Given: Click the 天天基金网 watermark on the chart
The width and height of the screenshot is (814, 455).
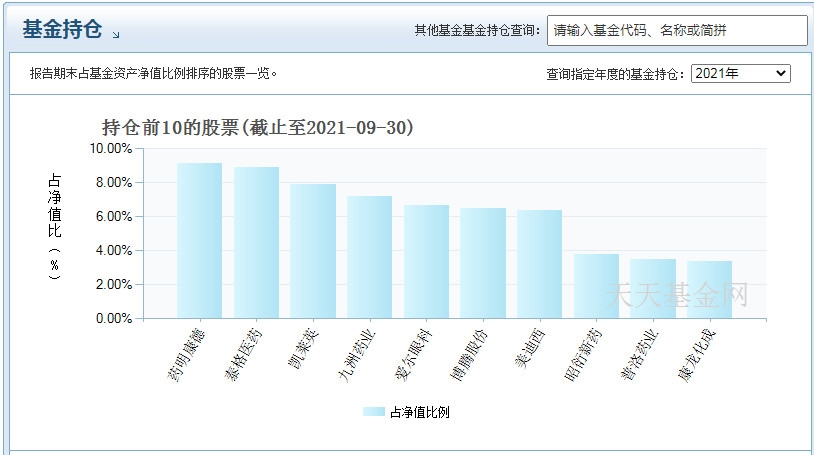Looking at the screenshot, I should point(676,294).
